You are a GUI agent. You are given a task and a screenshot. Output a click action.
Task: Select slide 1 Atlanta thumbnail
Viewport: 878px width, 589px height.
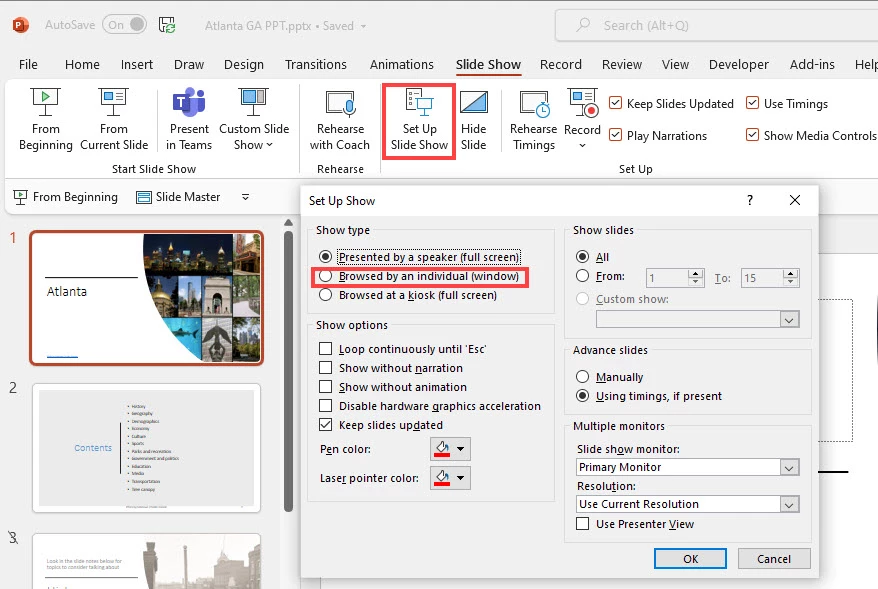tap(146, 298)
